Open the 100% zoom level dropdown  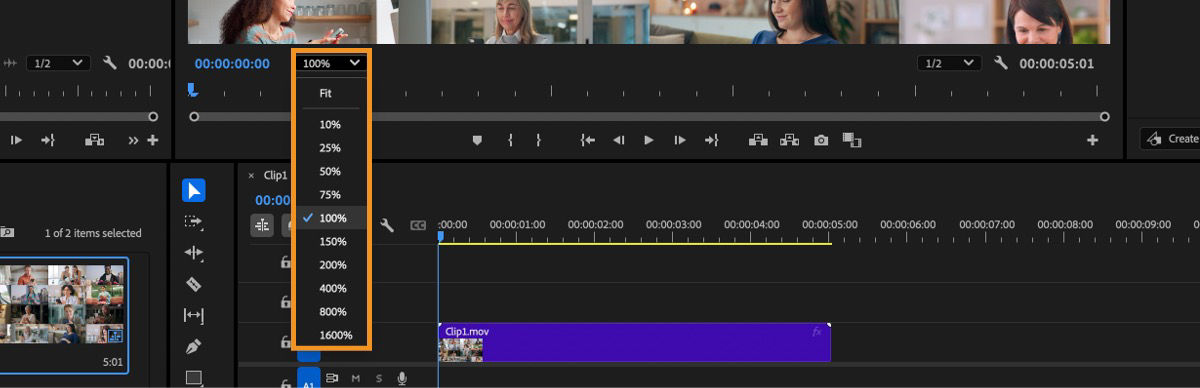pyautogui.click(x=332, y=63)
